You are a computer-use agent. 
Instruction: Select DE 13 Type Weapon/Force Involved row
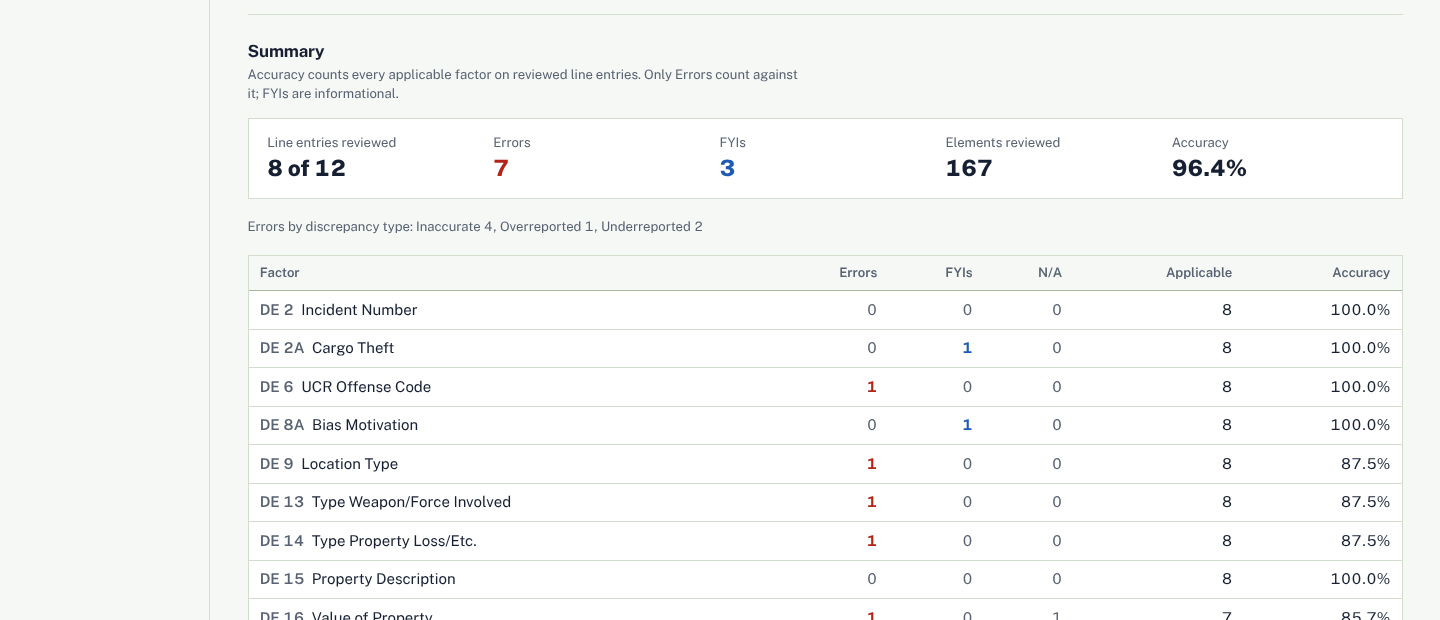(x=825, y=502)
